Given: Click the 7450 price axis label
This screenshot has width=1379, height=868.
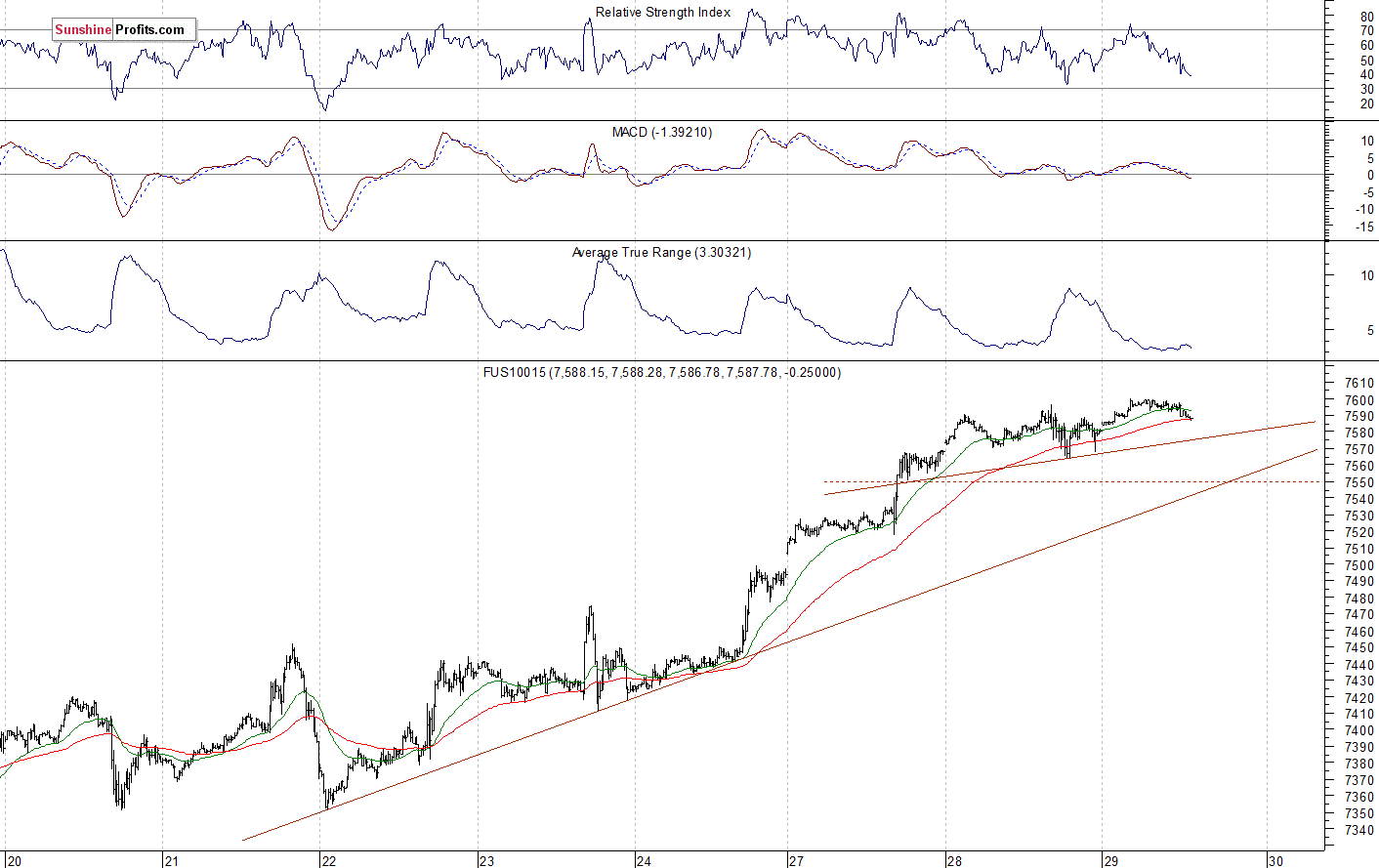Looking at the screenshot, I should point(1358,648).
